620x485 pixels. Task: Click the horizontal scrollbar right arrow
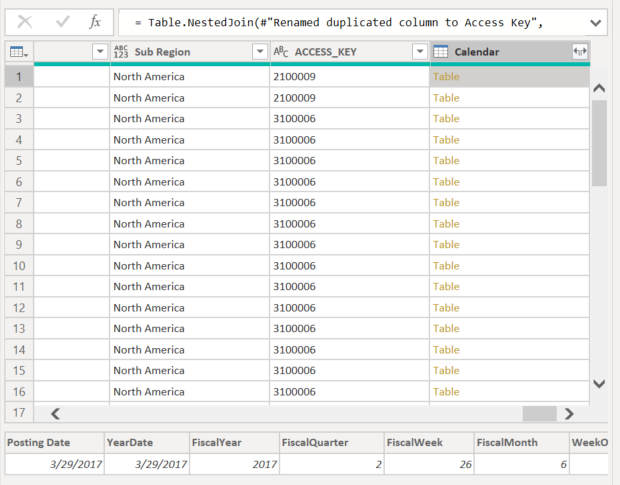point(569,414)
